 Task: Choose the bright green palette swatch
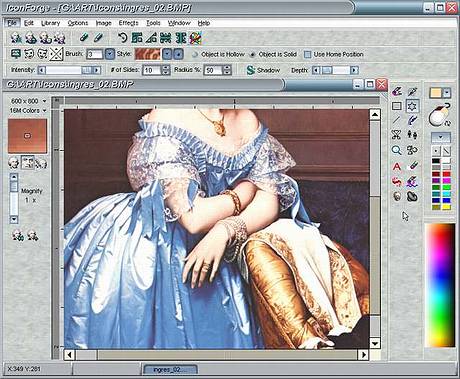coord(446,187)
